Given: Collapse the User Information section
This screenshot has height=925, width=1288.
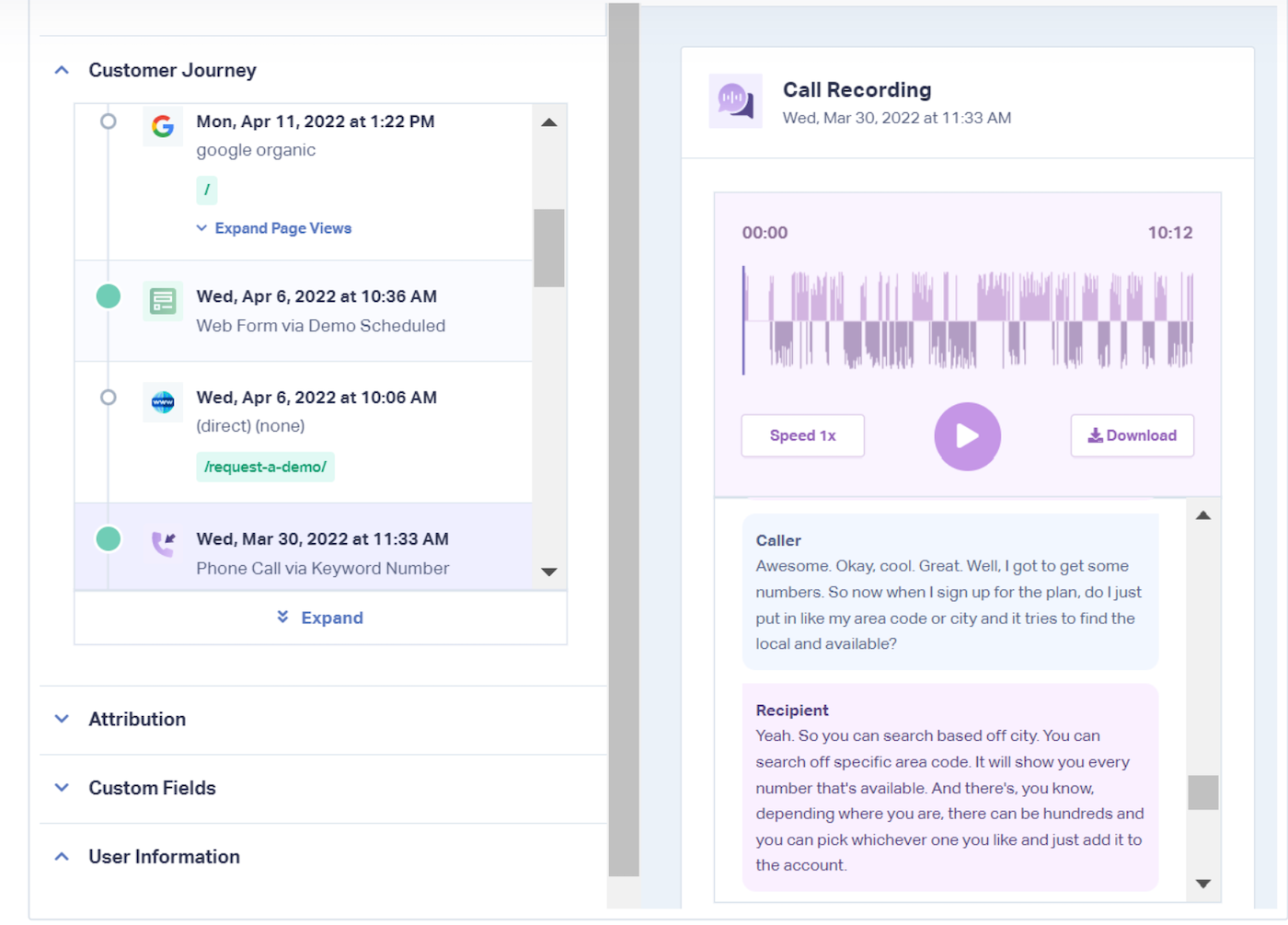Looking at the screenshot, I should pos(62,857).
